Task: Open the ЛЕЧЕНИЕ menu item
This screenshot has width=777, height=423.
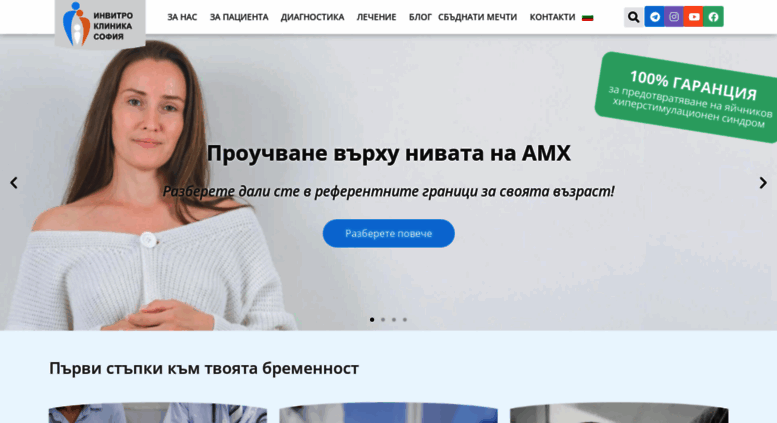Action: click(376, 17)
